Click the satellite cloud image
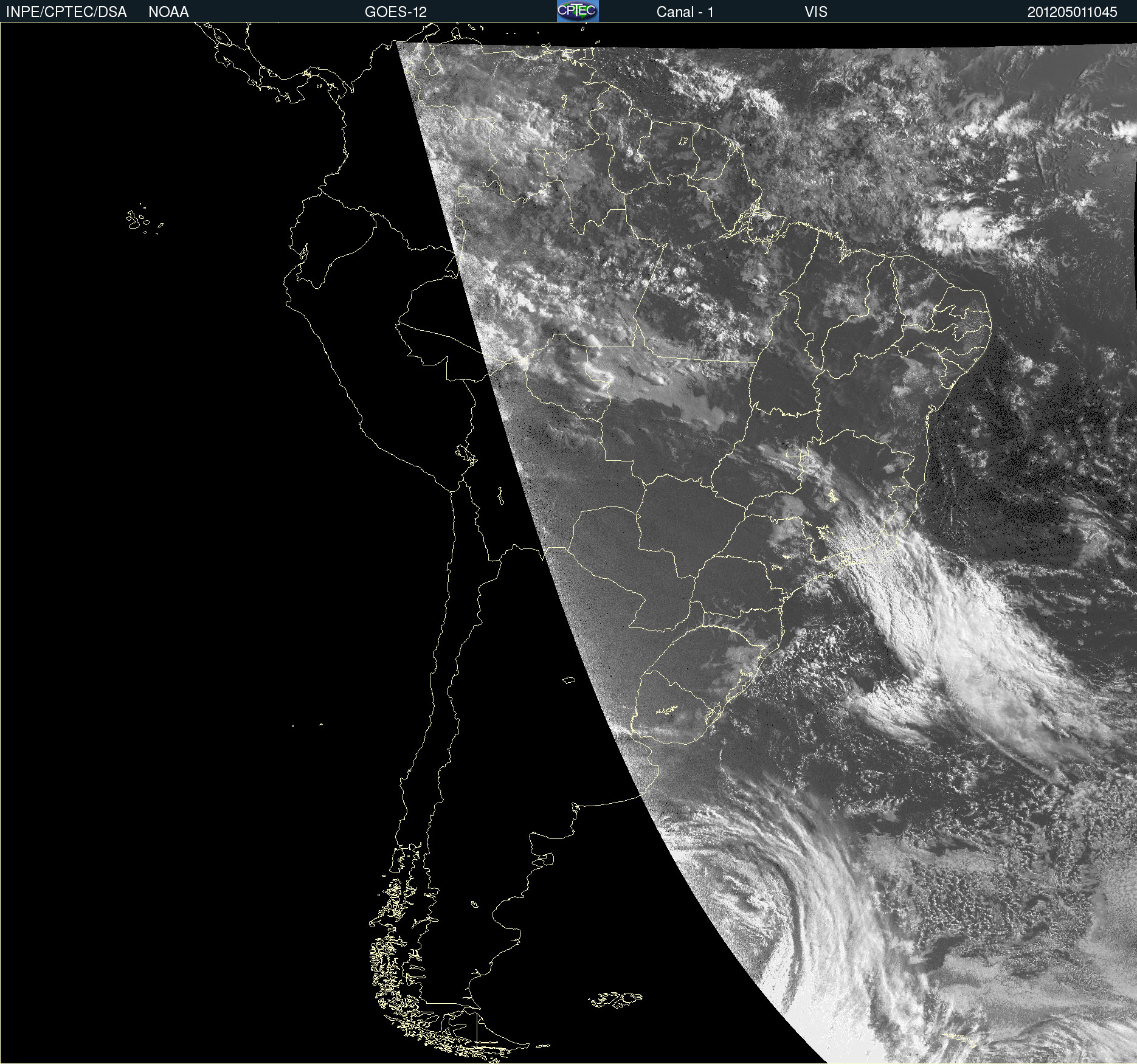Screen dimensions: 1137x1064 pos(568,543)
